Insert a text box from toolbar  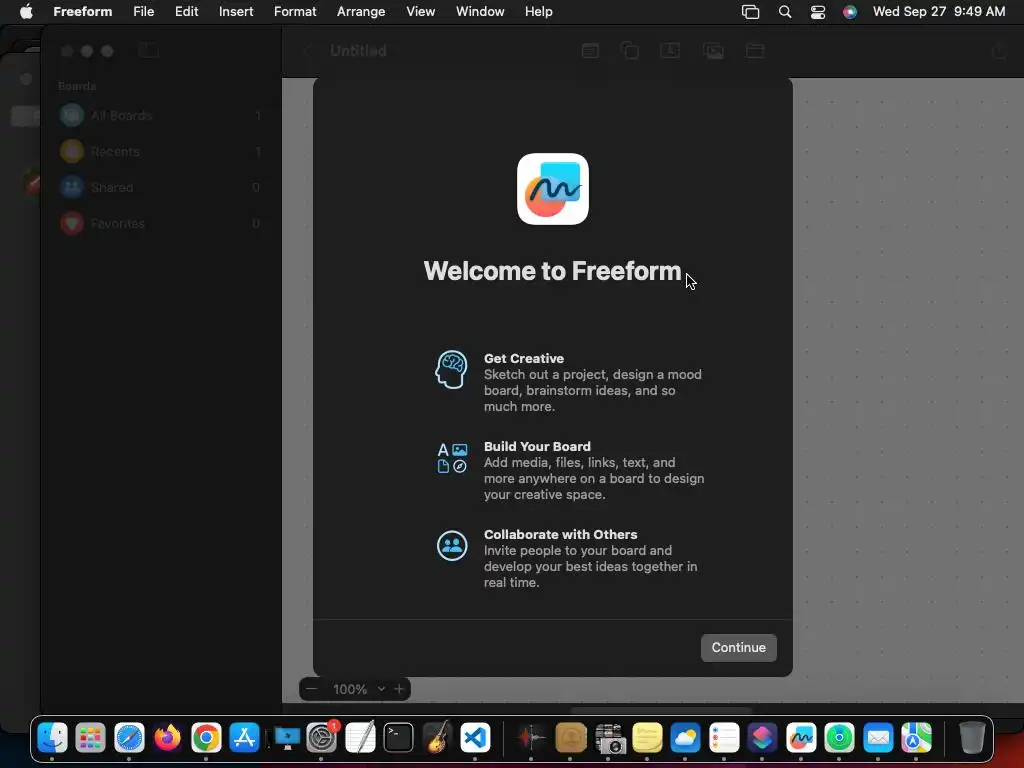670,51
